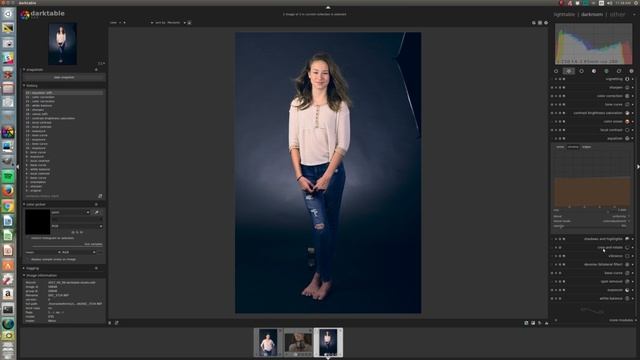640x360 pixels.
Task: Click the black color picker swatch
Action: click(x=38, y=222)
